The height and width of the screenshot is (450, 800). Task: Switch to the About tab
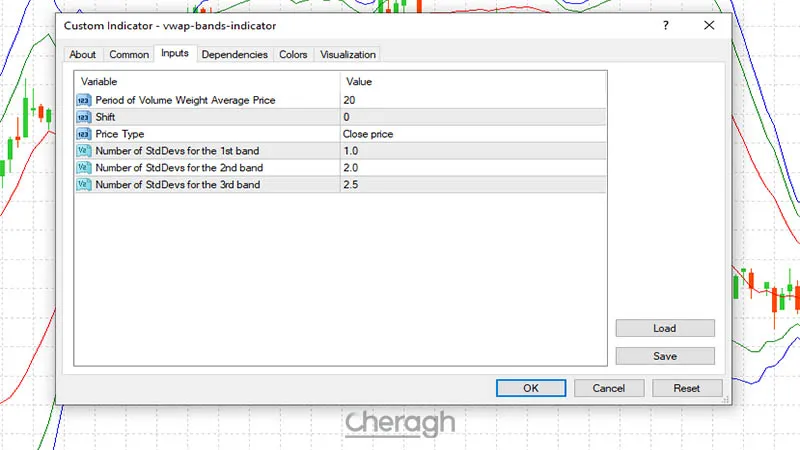coord(83,55)
